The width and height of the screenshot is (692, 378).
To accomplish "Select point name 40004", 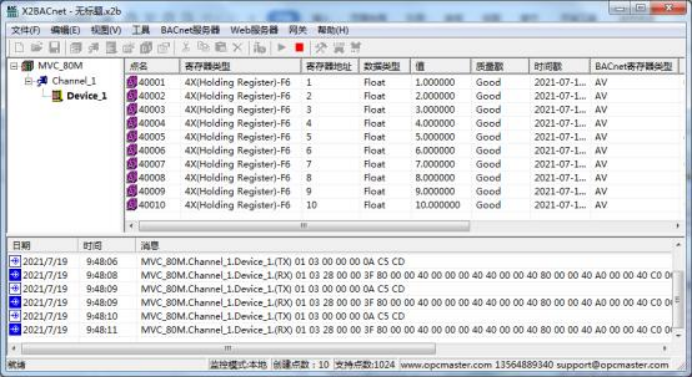I will 152,123.
